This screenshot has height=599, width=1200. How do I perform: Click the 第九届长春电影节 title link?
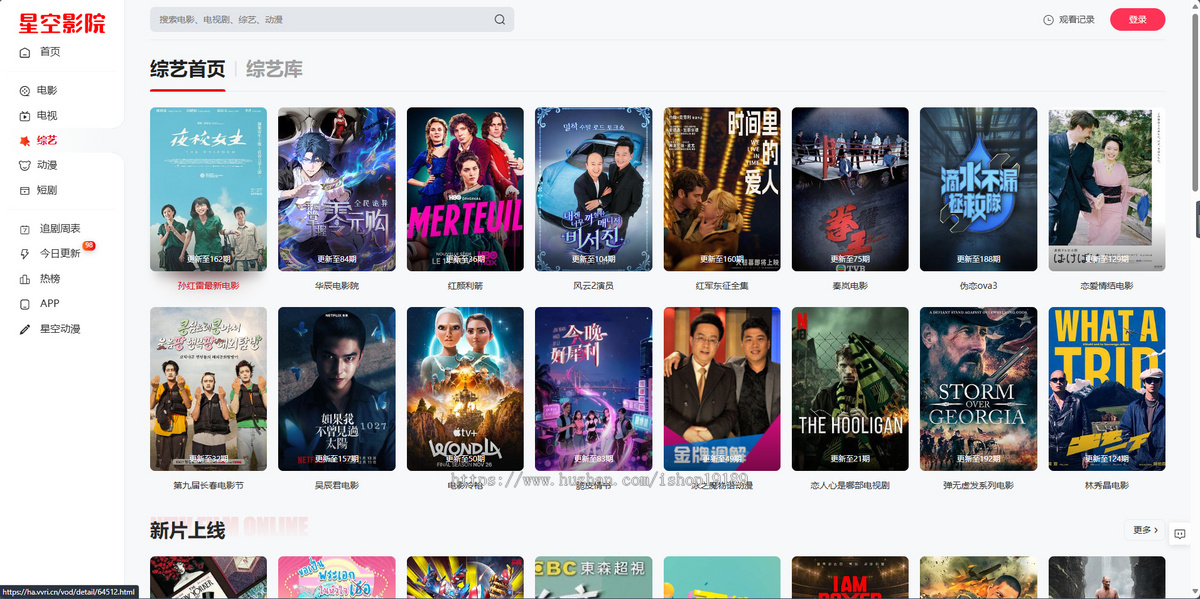[x=208, y=485]
